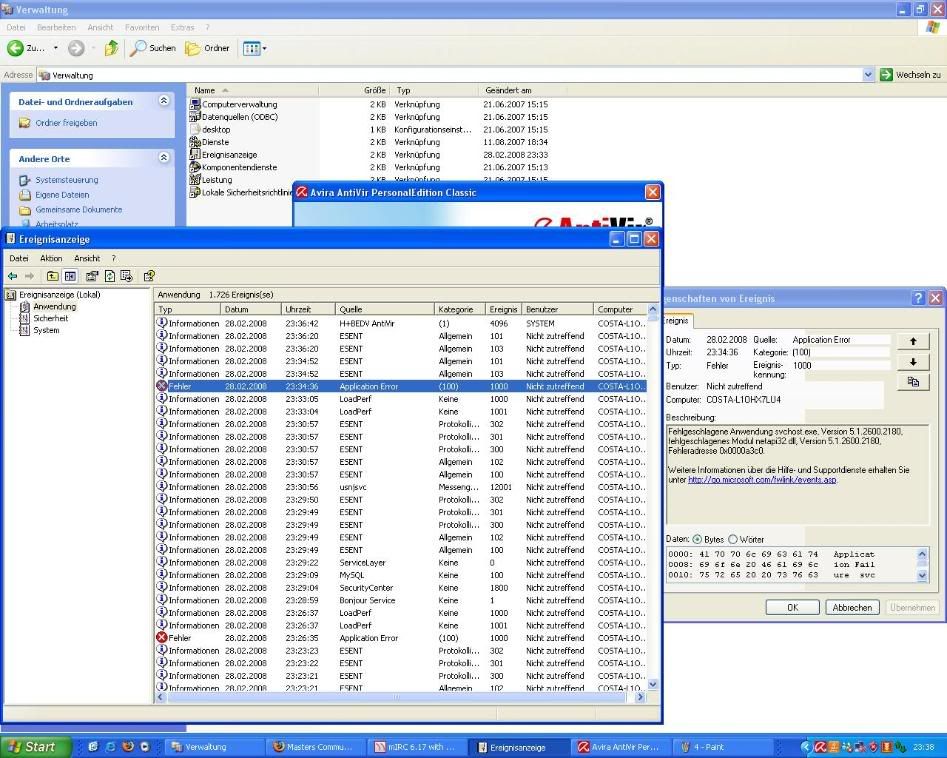Select the Ereignisanzeige (Lokal) root node
947x758 pixels.
pos(59,295)
